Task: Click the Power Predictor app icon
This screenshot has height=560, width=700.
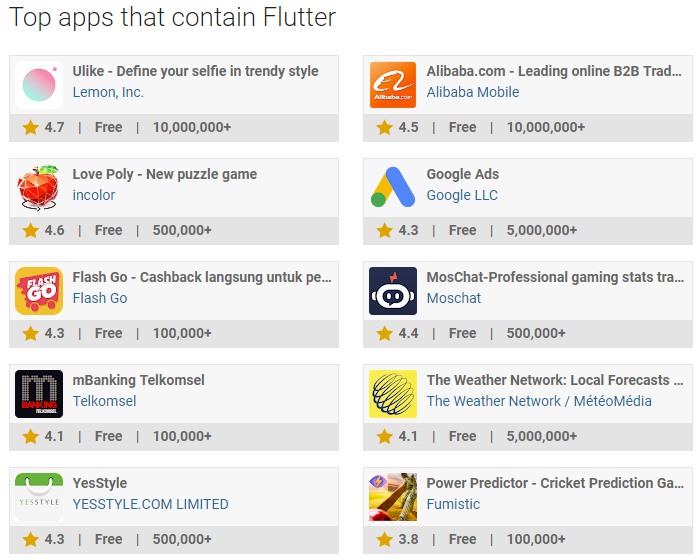Action: point(393,497)
